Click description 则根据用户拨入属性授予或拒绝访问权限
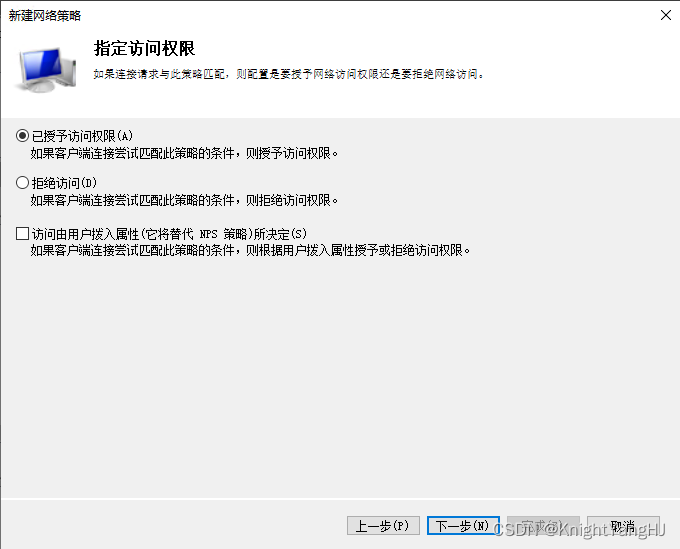The height and width of the screenshot is (549, 680). (x=358, y=250)
